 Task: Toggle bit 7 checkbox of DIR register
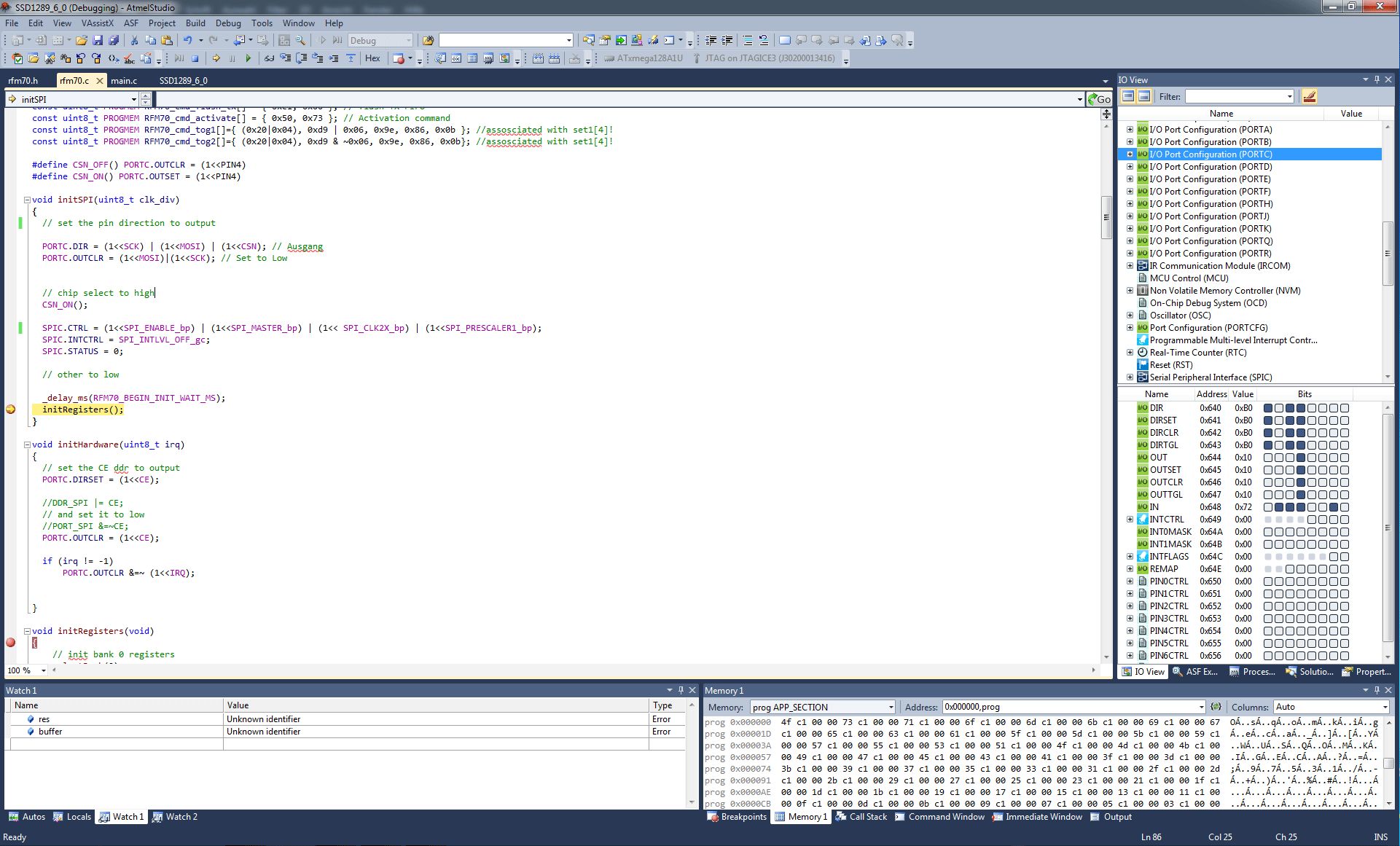pos(1268,408)
